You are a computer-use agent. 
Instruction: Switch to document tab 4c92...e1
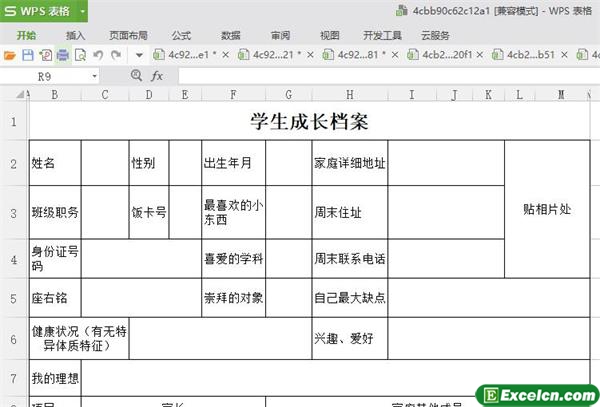tap(186, 55)
